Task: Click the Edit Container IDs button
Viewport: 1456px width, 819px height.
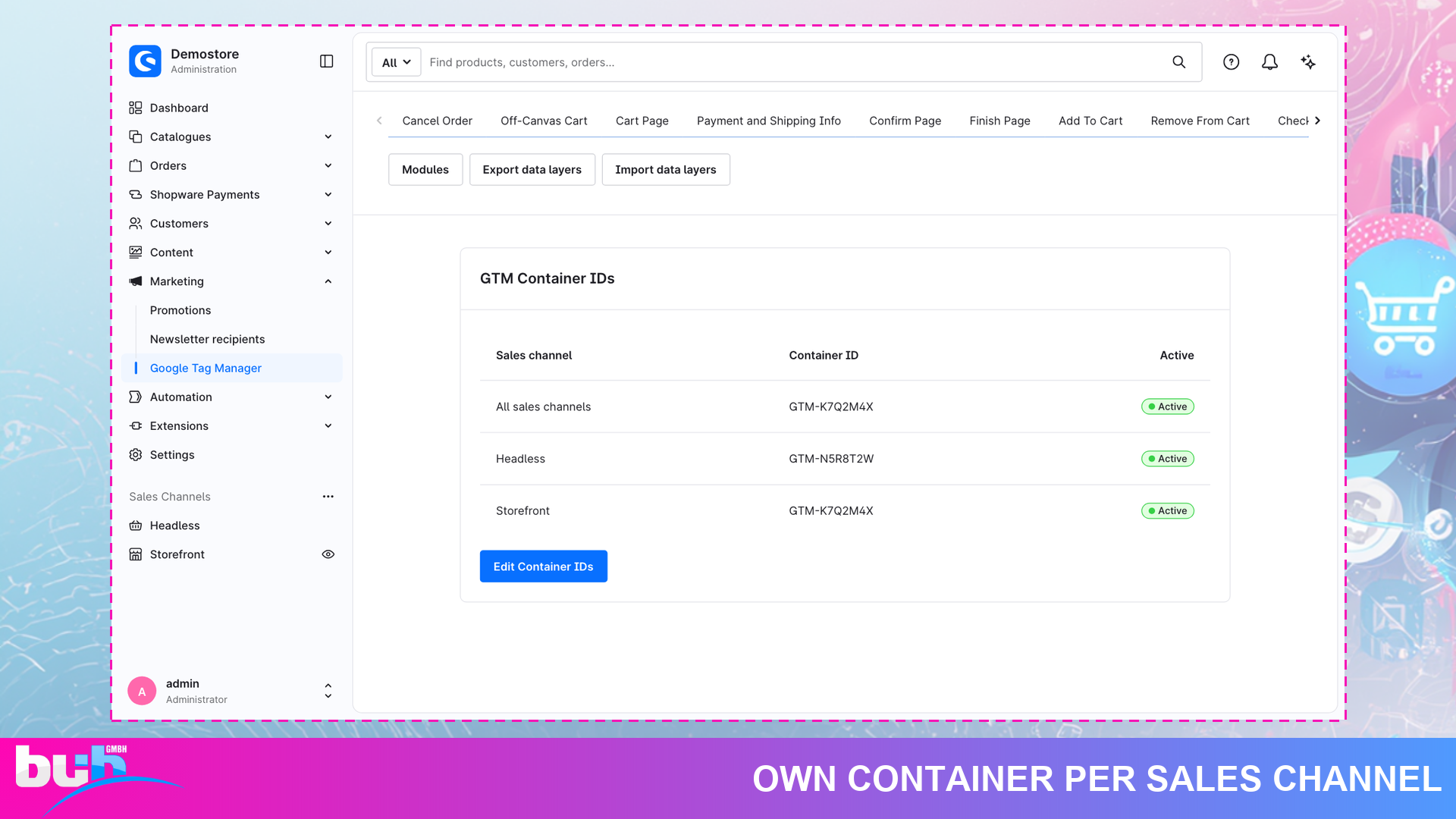Action: click(544, 566)
